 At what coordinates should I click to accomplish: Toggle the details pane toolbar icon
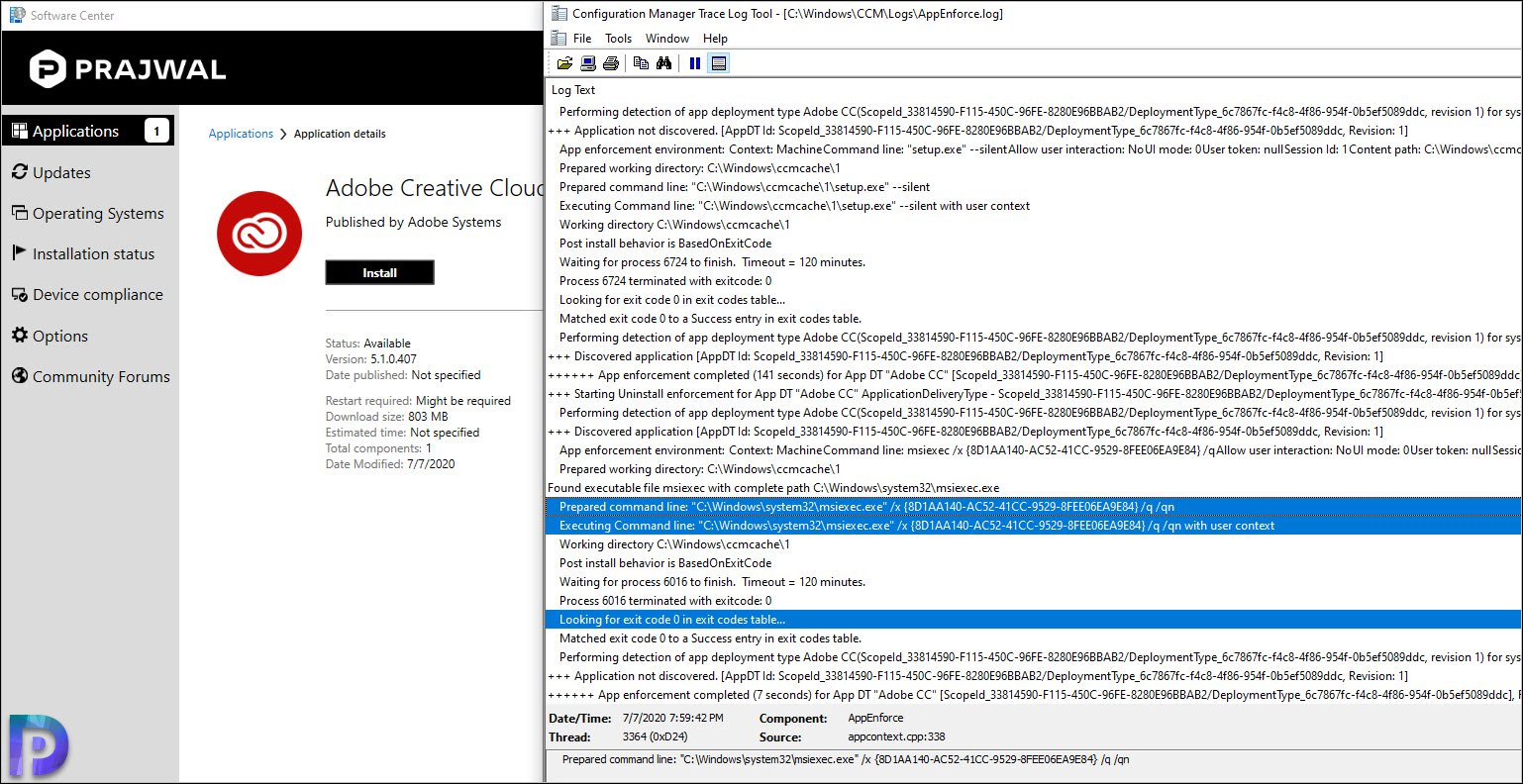pyautogui.click(x=719, y=63)
